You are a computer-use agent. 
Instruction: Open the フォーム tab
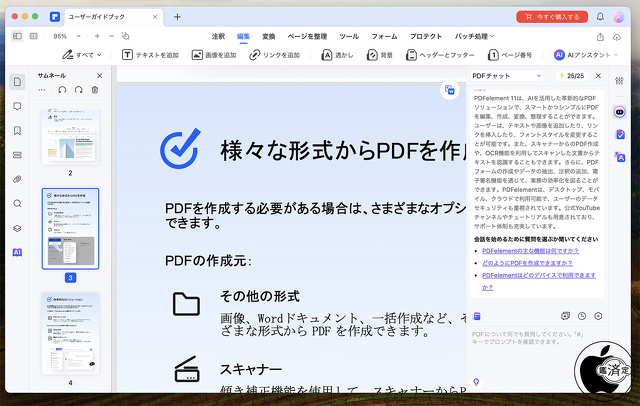(384, 36)
